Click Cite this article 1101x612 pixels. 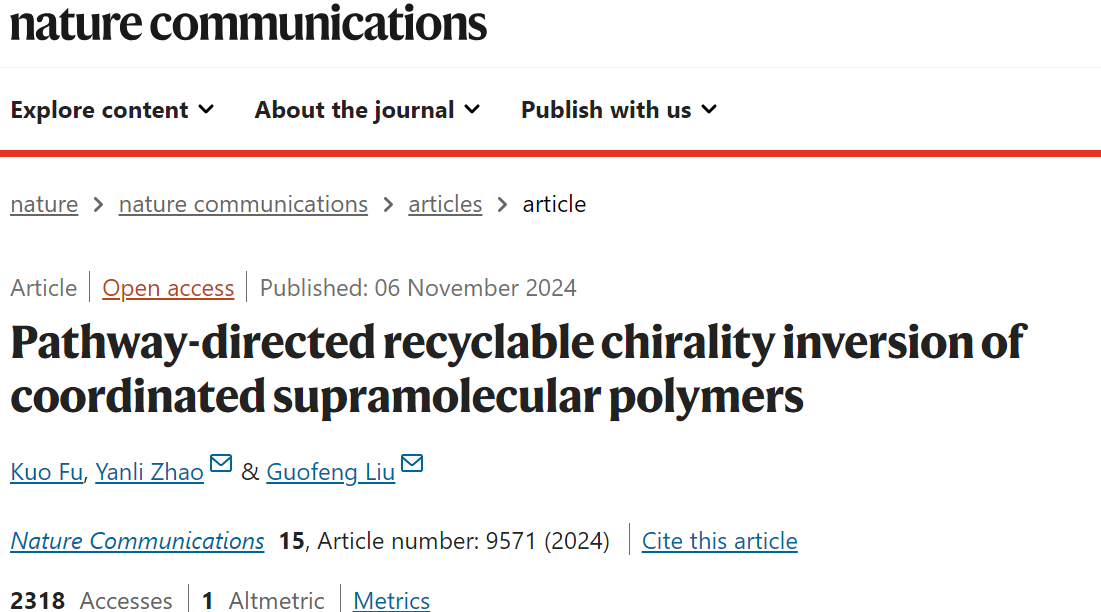pyautogui.click(x=720, y=541)
